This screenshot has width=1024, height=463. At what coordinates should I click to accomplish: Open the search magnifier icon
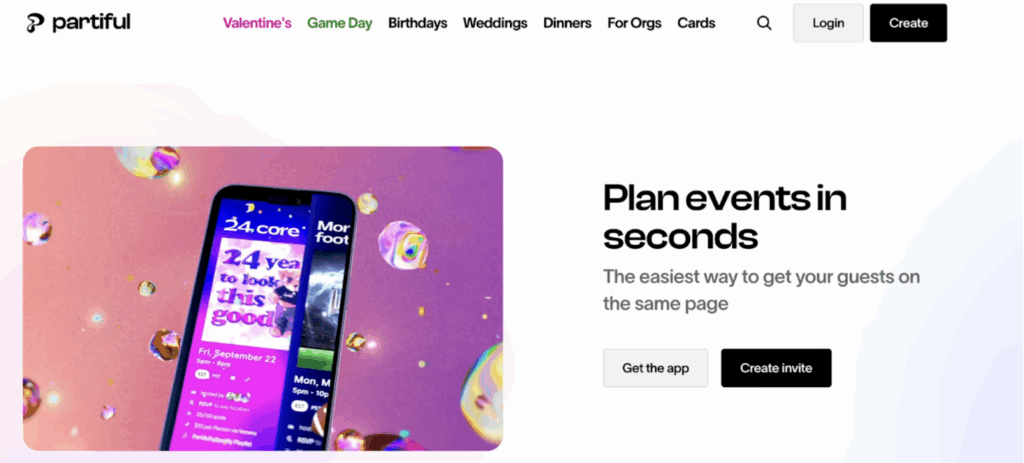point(764,24)
